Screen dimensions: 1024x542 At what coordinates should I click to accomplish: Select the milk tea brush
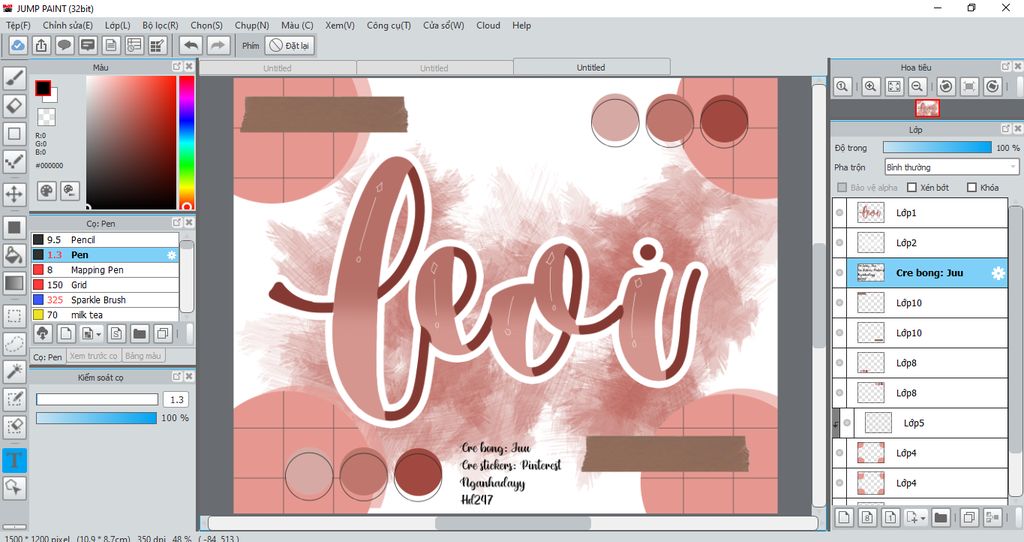(104, 315)
